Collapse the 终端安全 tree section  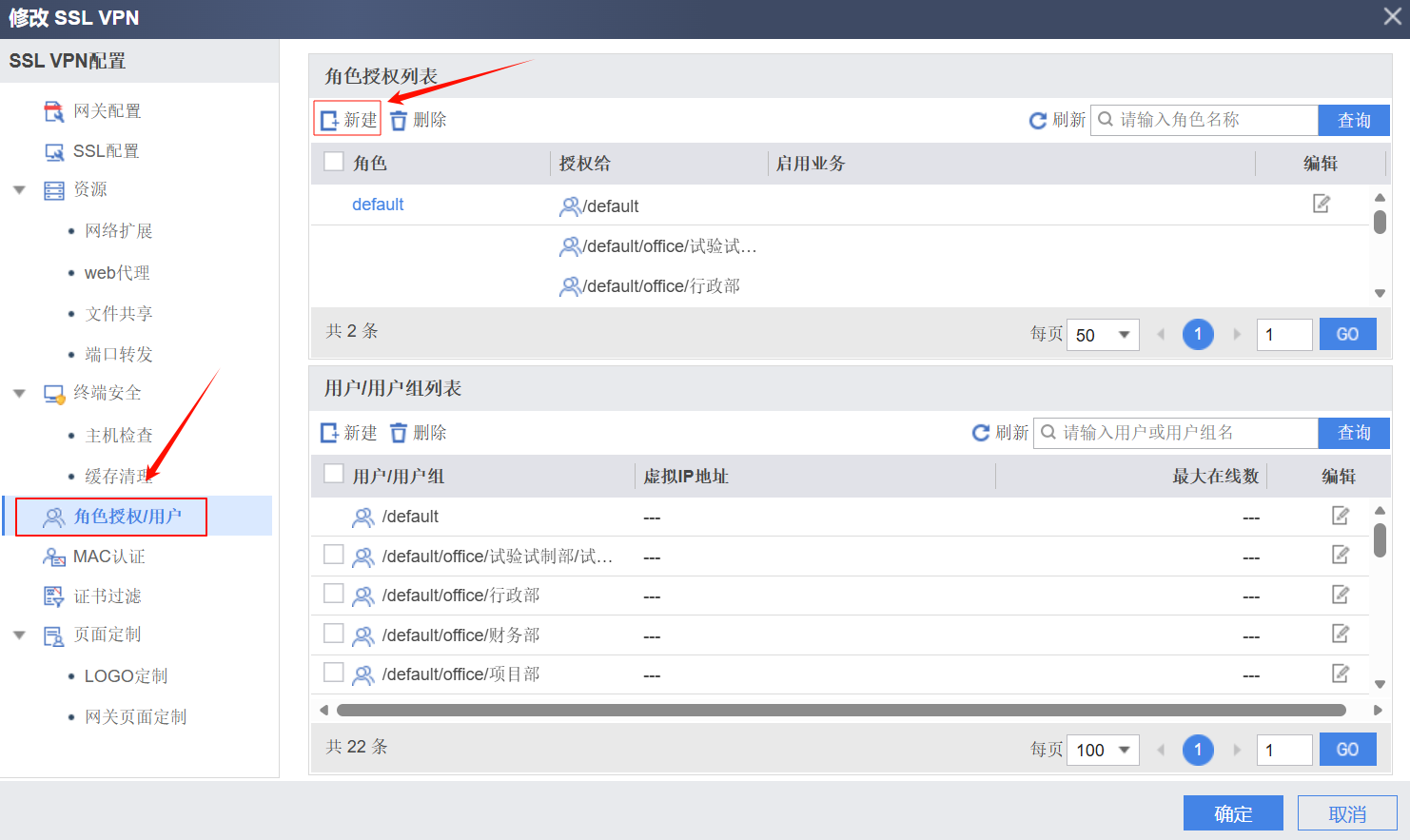point(19,393)
